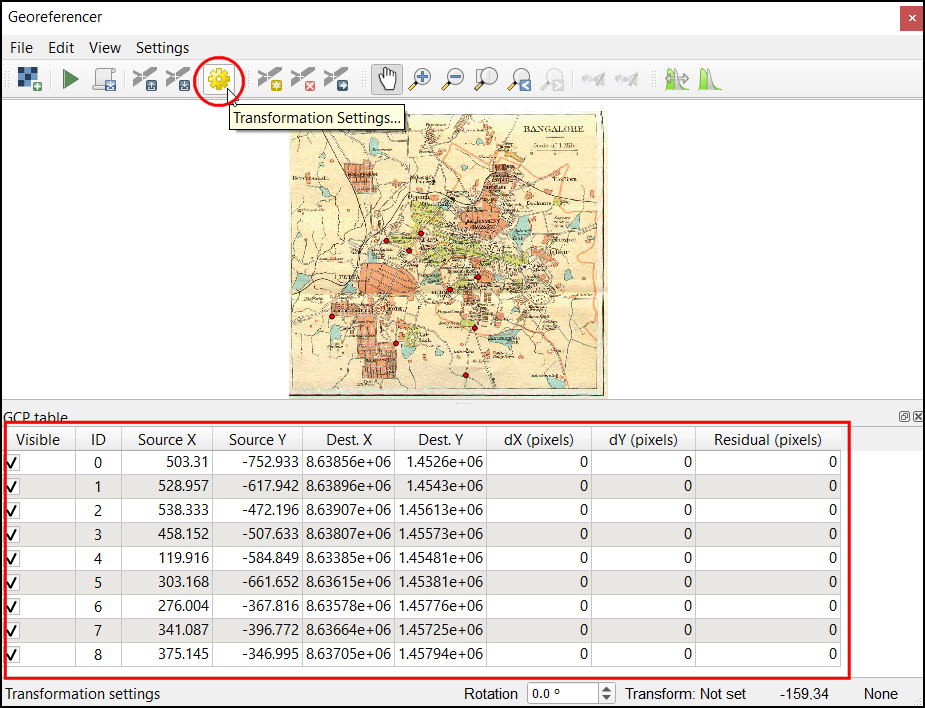
Task: Click Link Georeferencer to QGIS icon
Action: pos(593,79)
